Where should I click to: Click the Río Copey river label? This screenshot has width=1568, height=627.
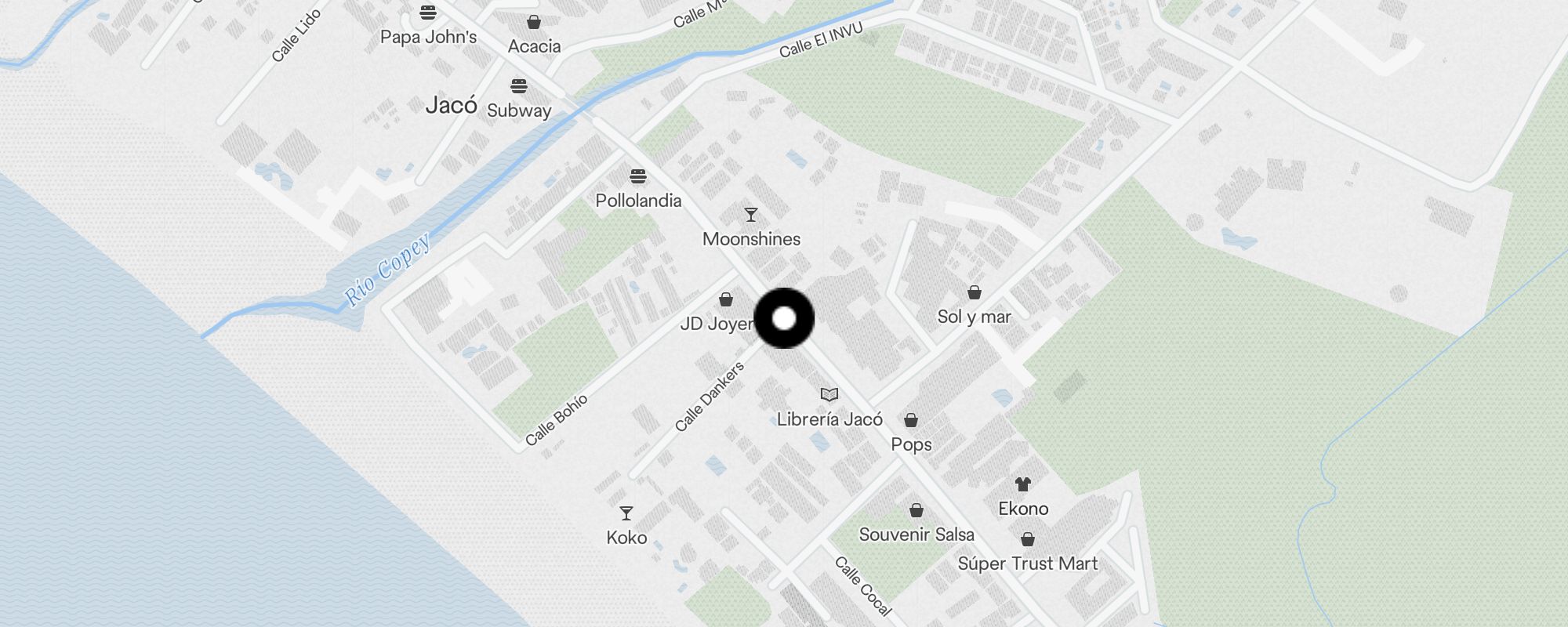pyautogui.click(x=388, y=269)
